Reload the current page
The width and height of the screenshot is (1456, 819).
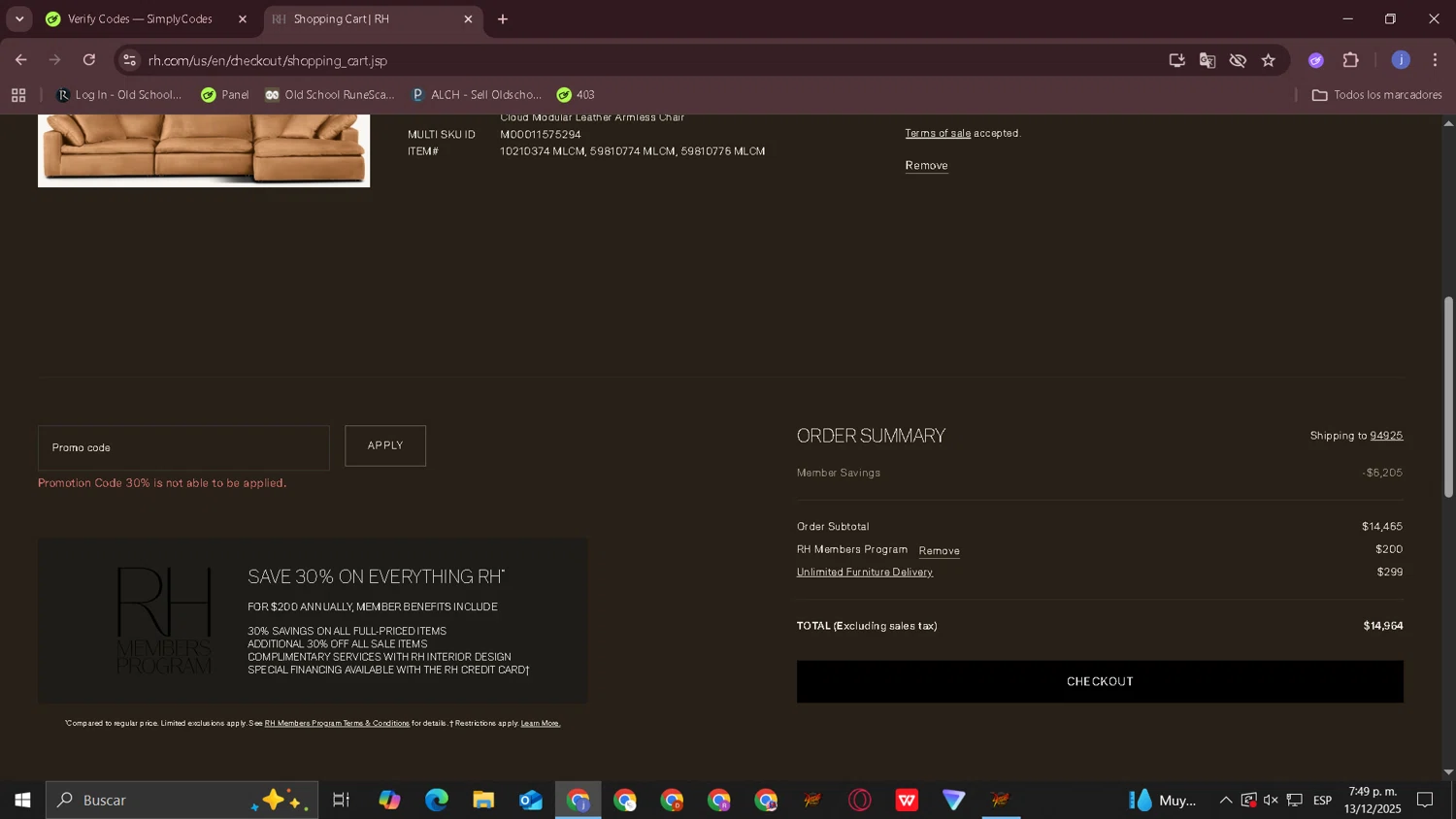pyautogui.click(x=89, y=60)
